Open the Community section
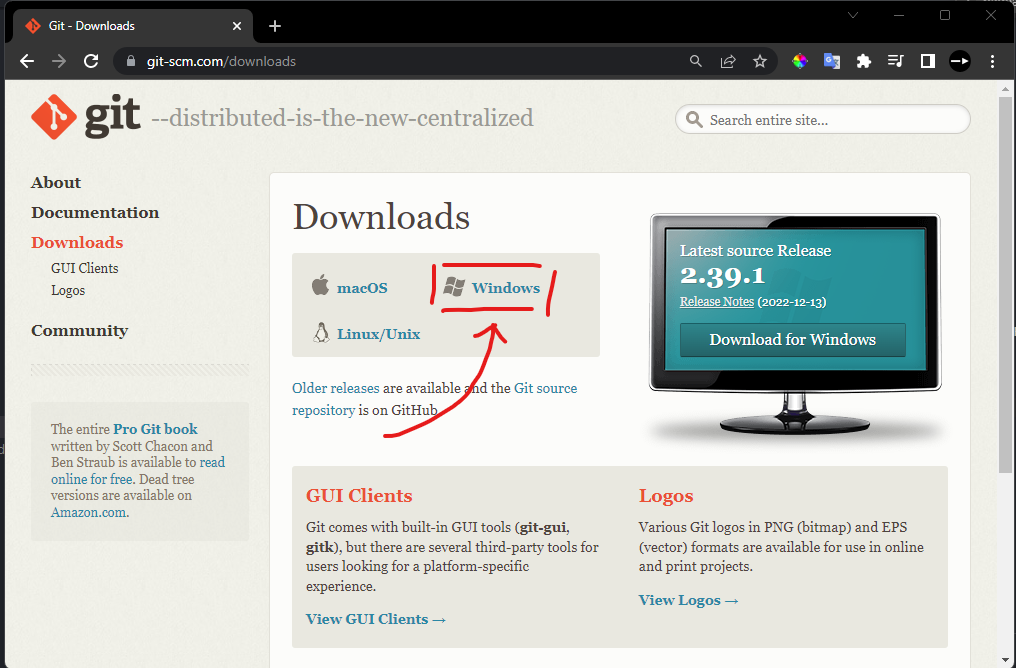Image resolution: width=1016 pixels, height=668 pixels. tap(80, 330)
